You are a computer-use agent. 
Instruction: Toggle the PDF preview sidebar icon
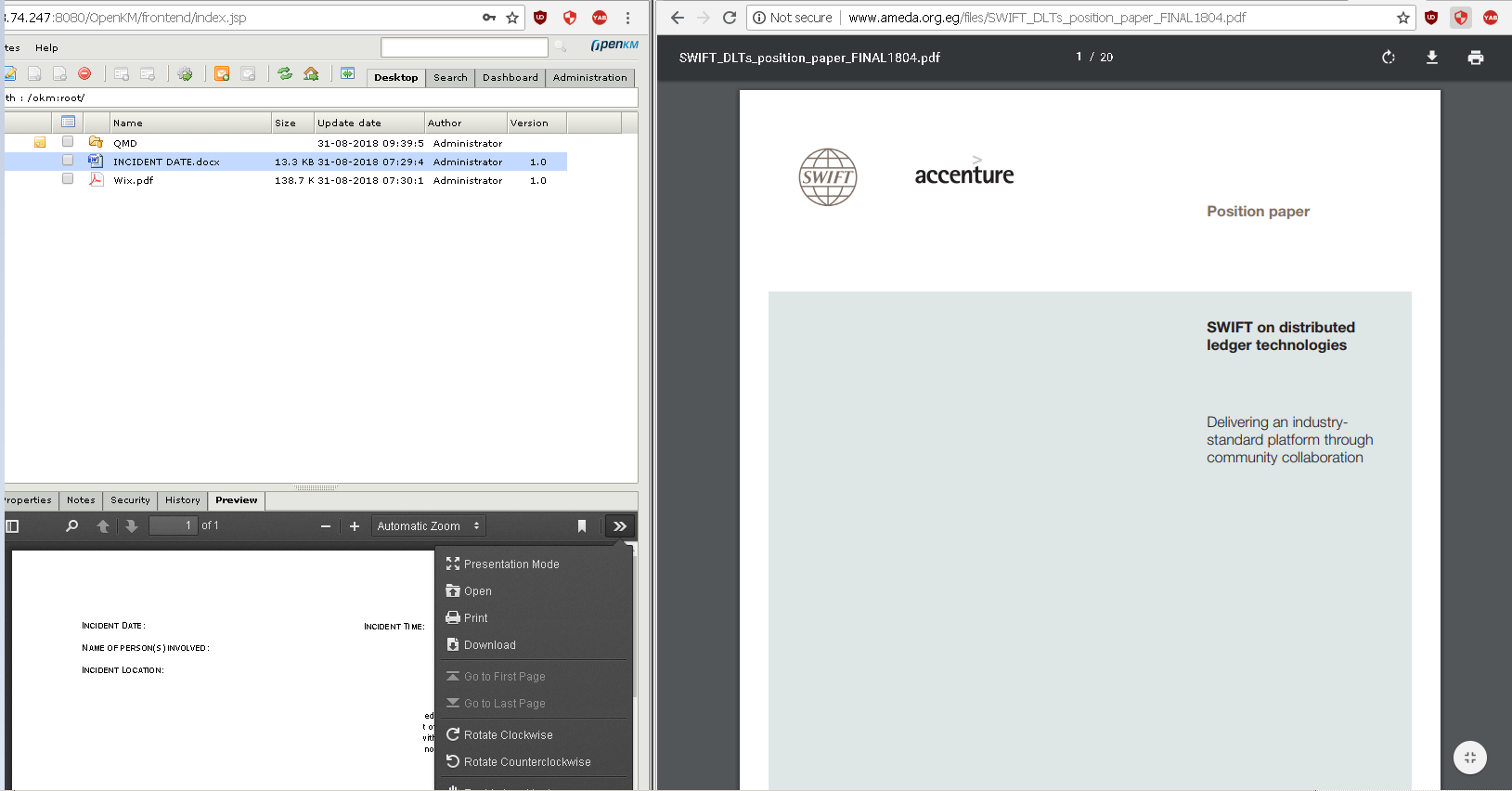[x=12, y=526]
